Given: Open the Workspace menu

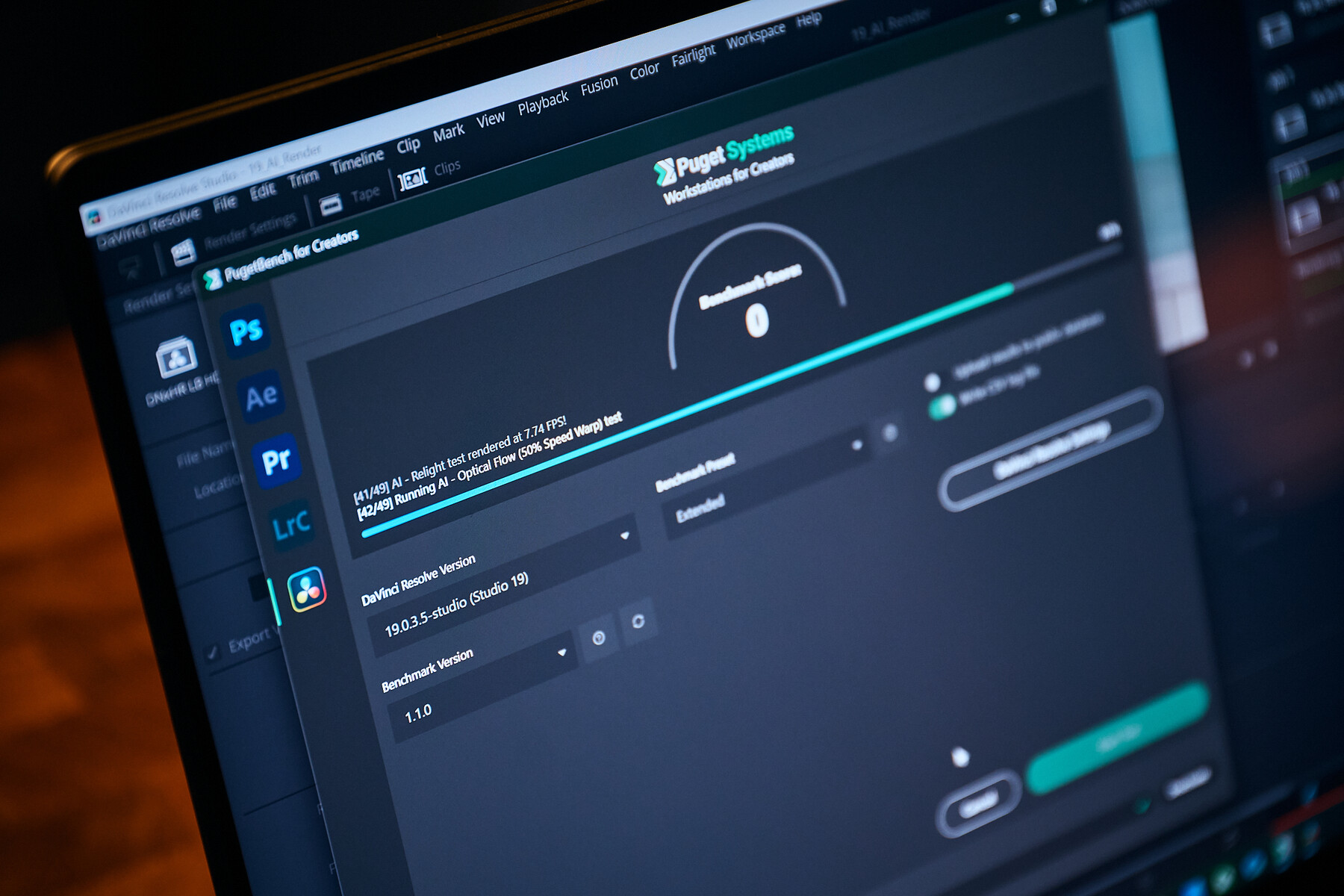Looking at the screenshot, I should 756,35.
